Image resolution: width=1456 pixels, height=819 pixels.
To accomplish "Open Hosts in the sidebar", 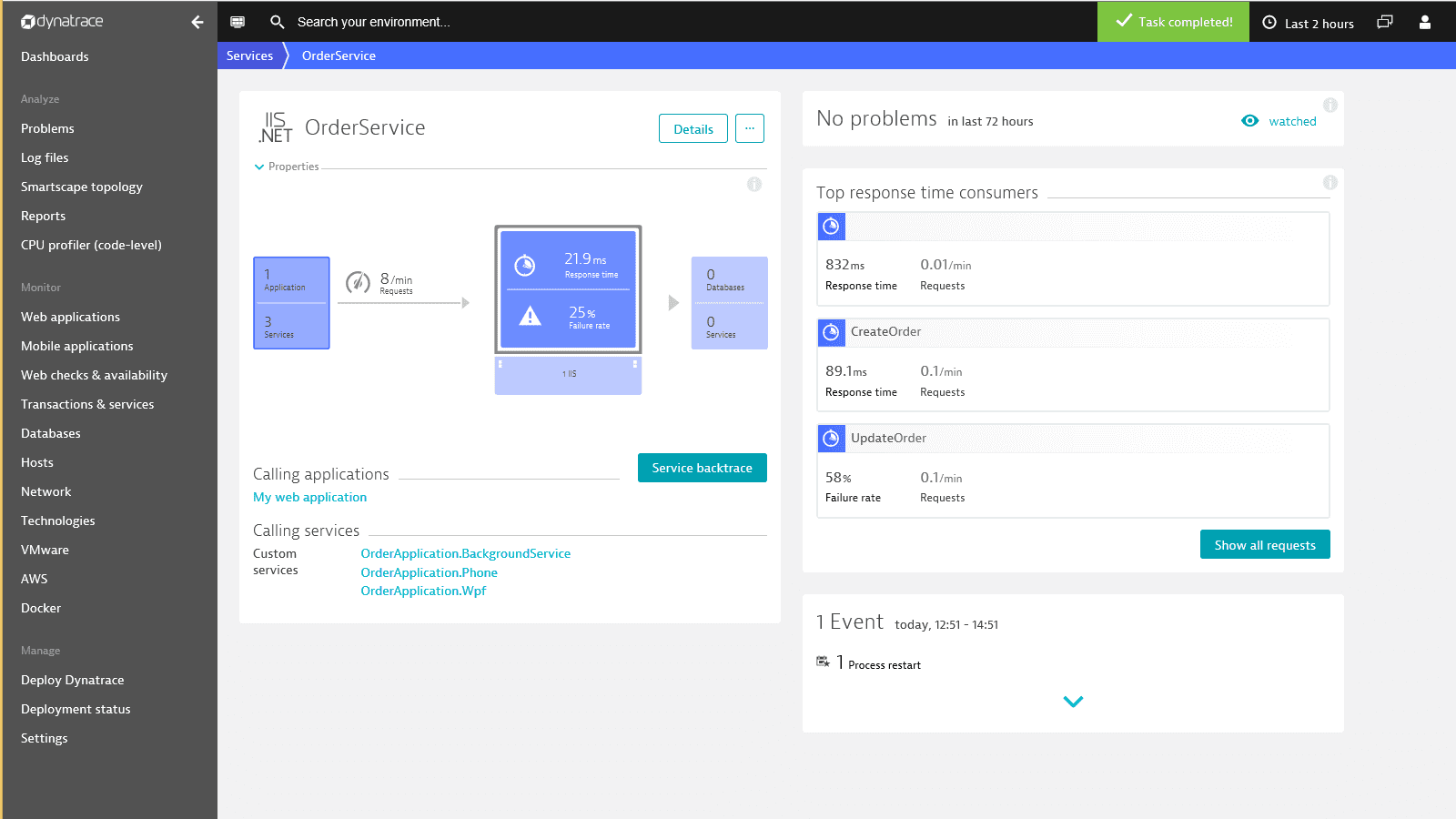I will click(37, 462).
